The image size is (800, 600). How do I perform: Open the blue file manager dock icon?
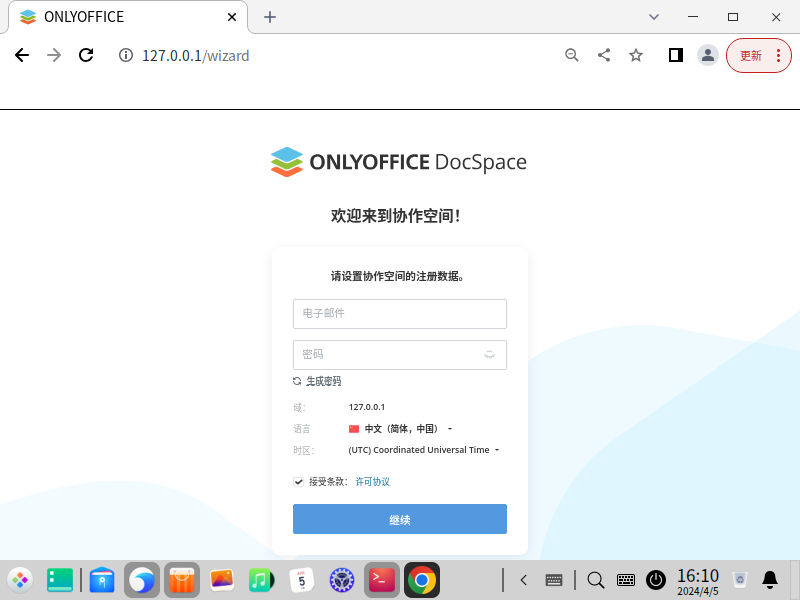coord(102,580)
